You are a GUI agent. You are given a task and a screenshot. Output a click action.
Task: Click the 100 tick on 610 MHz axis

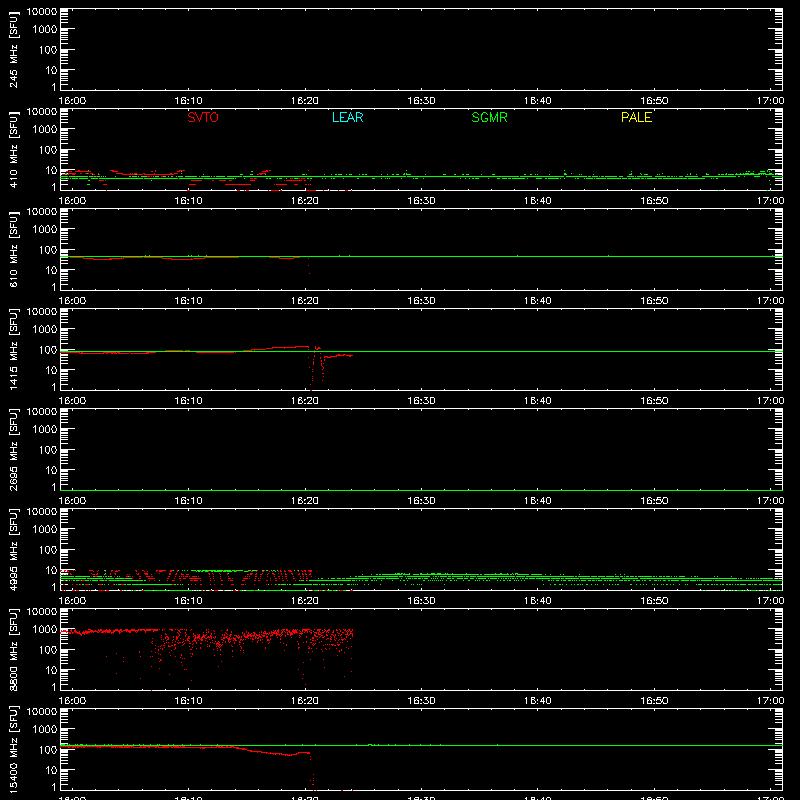coord(49,250)
